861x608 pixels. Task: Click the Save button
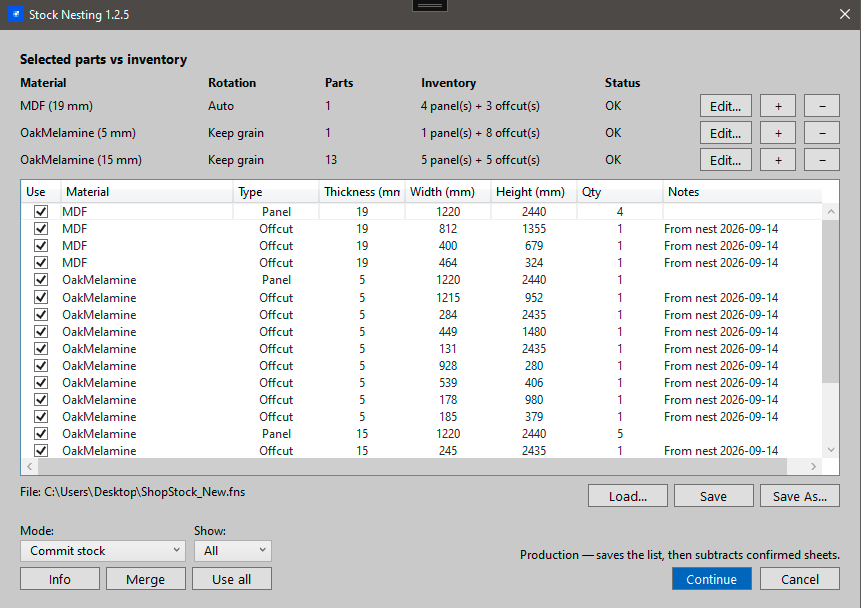coord(713,496)
